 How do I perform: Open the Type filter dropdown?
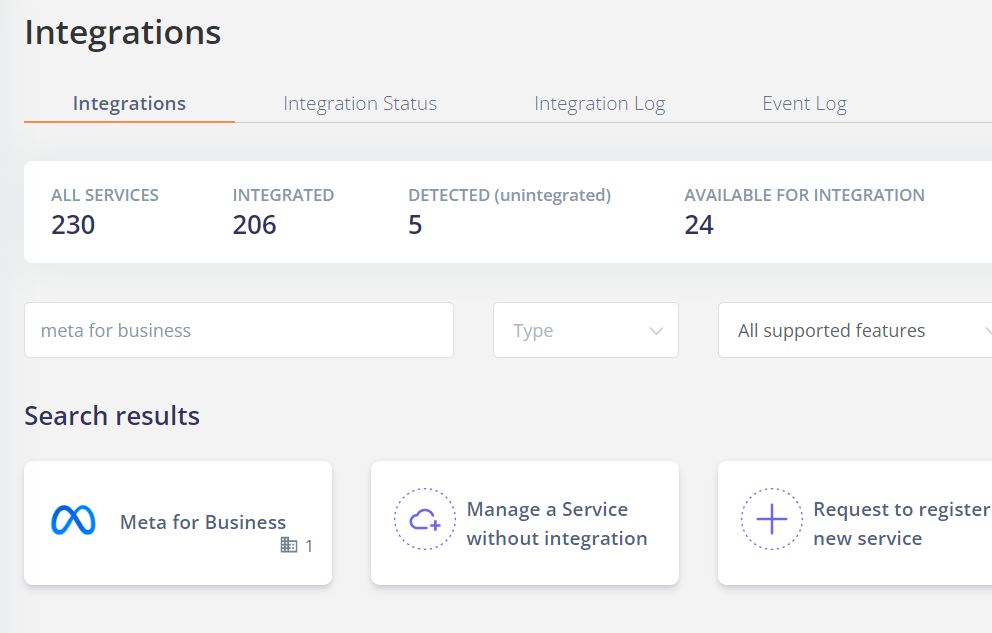(x=585, y=330)
